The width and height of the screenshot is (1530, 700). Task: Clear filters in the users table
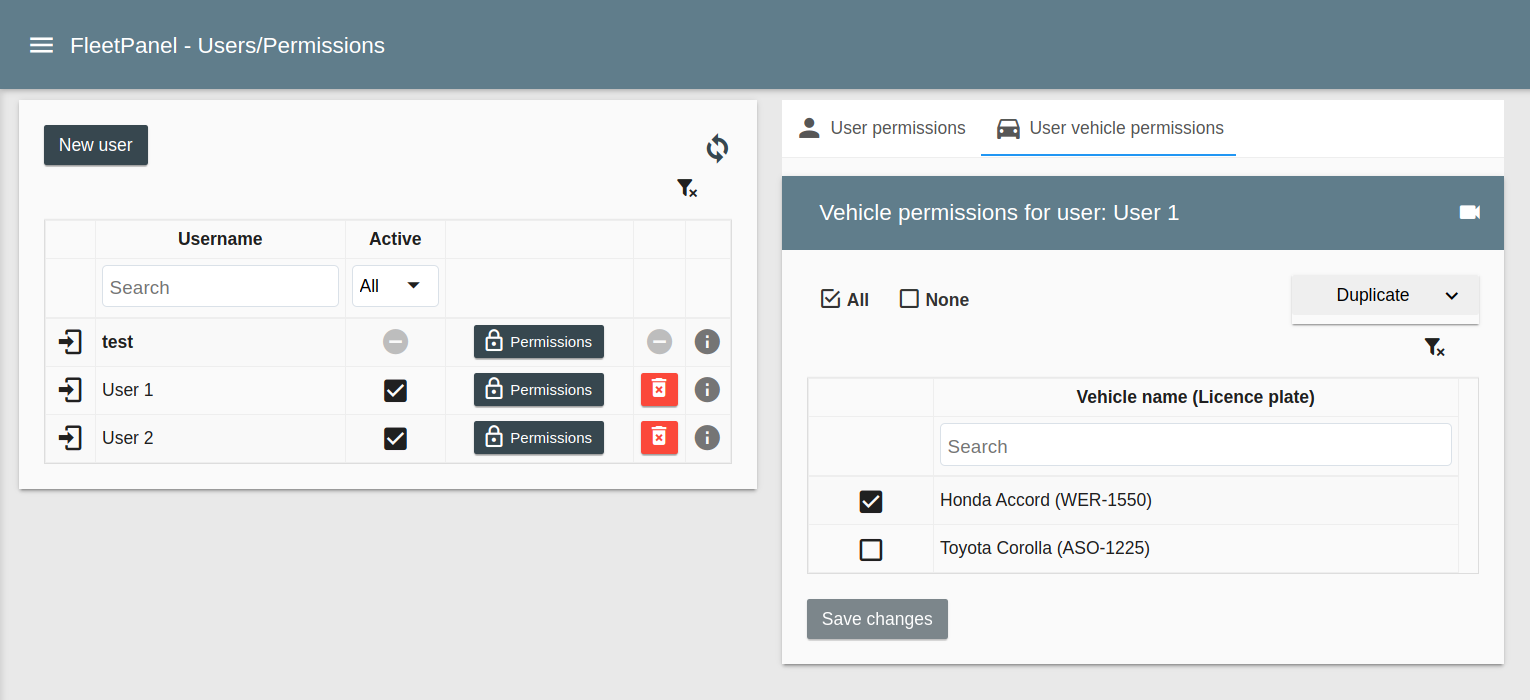tap(687, 188)
